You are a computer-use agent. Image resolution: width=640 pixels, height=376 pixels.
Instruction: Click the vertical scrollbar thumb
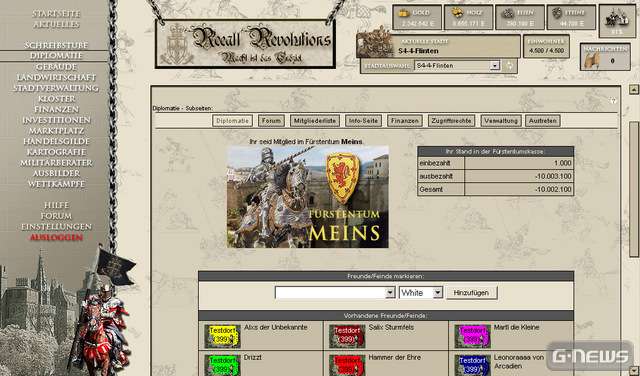pyautogui.click(x=633, y=189)
